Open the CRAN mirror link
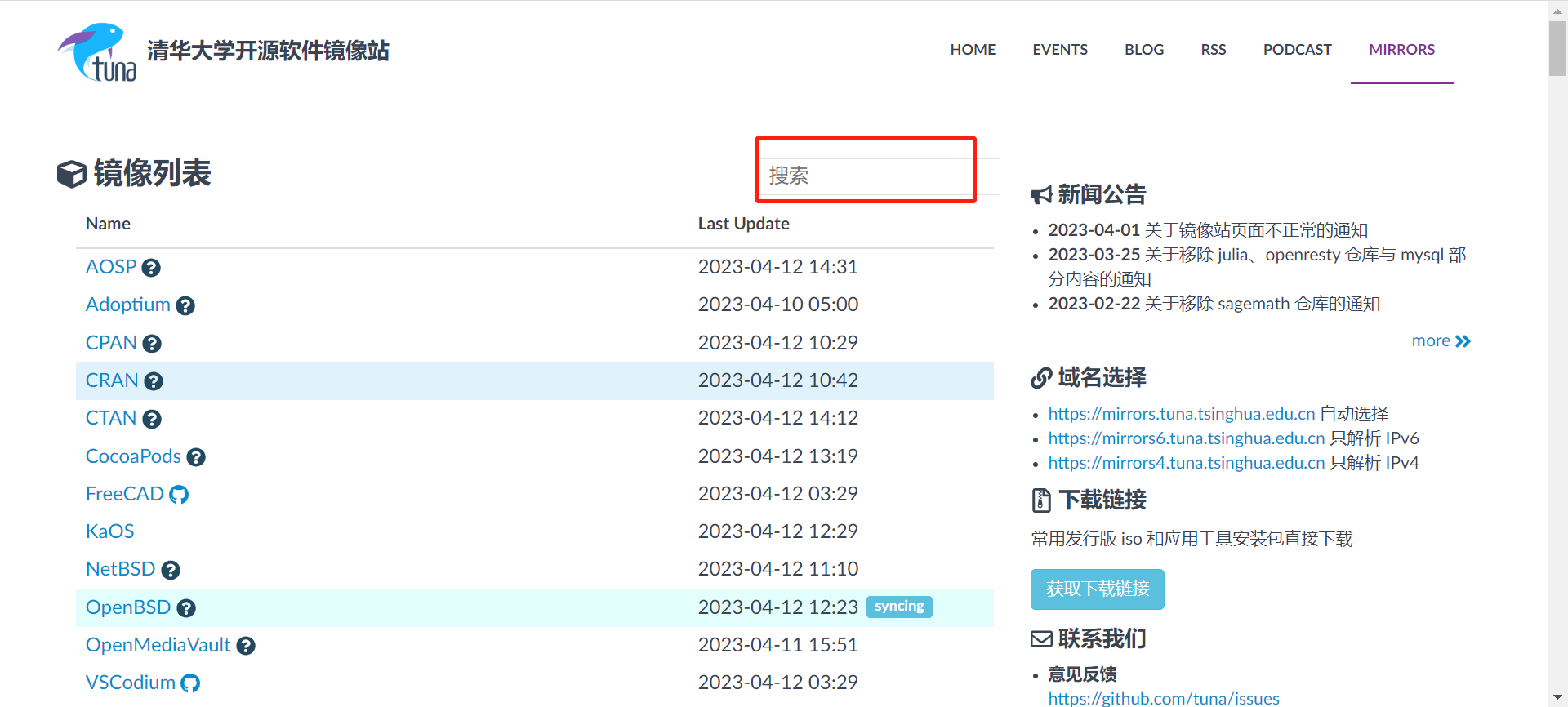This screenshot has width=1568, height=707. tap(112, 380)
